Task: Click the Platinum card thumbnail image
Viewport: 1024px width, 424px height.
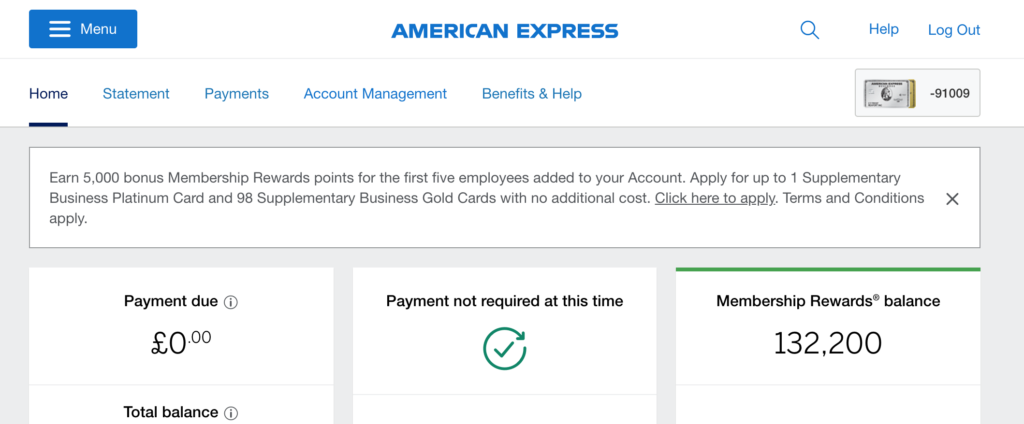Action: coord(889,93)
